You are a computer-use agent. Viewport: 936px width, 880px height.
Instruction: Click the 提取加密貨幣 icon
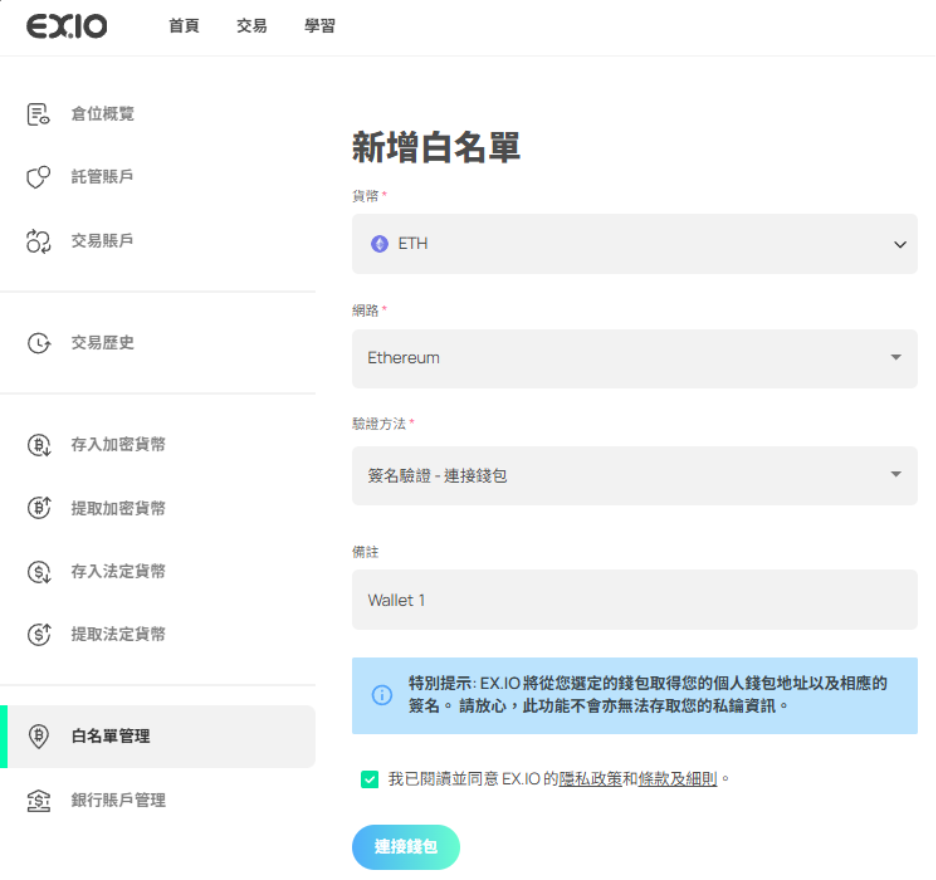tap(38, 508)
